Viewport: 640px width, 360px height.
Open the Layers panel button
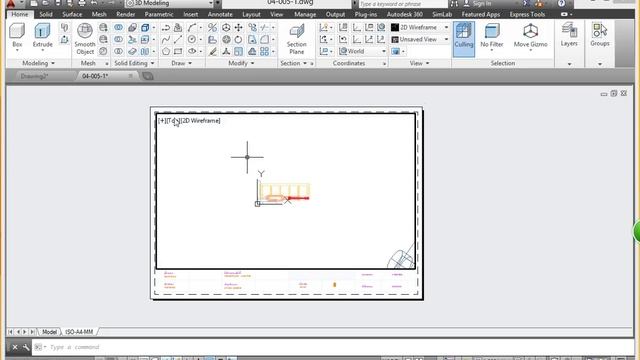click(x=569, y=35)
